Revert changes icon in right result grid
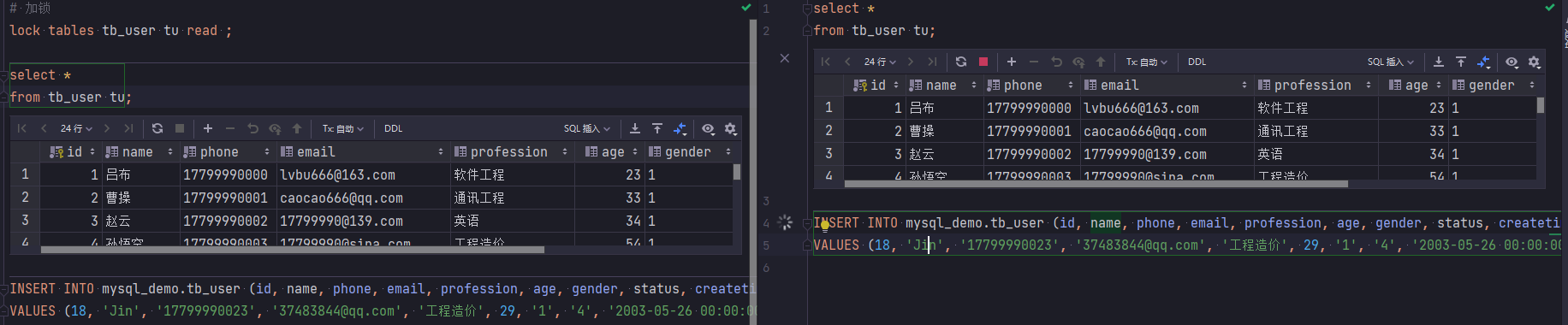Screen dimensions: 1568x325 tap(1056, 62)
